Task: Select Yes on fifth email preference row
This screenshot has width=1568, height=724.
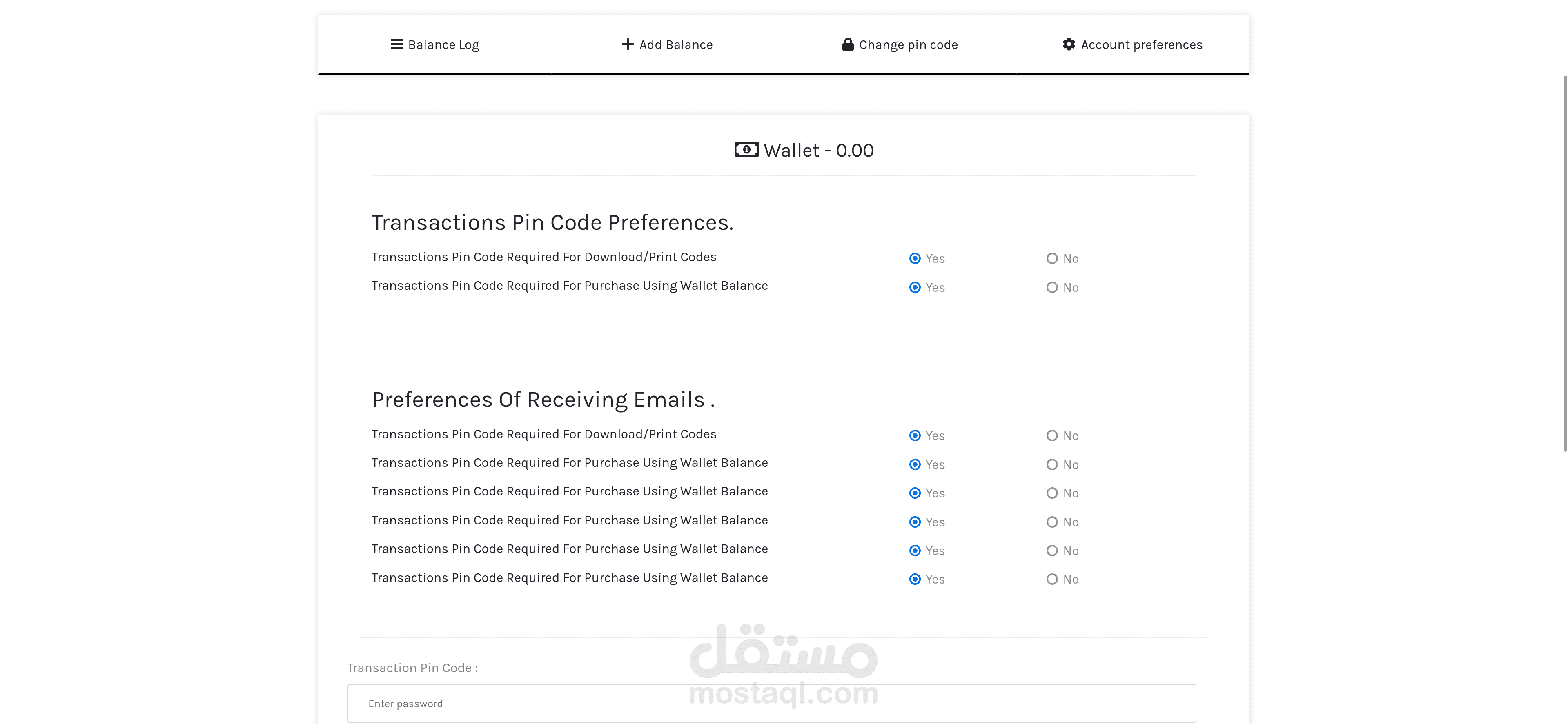Action: [x=915, y=551]
